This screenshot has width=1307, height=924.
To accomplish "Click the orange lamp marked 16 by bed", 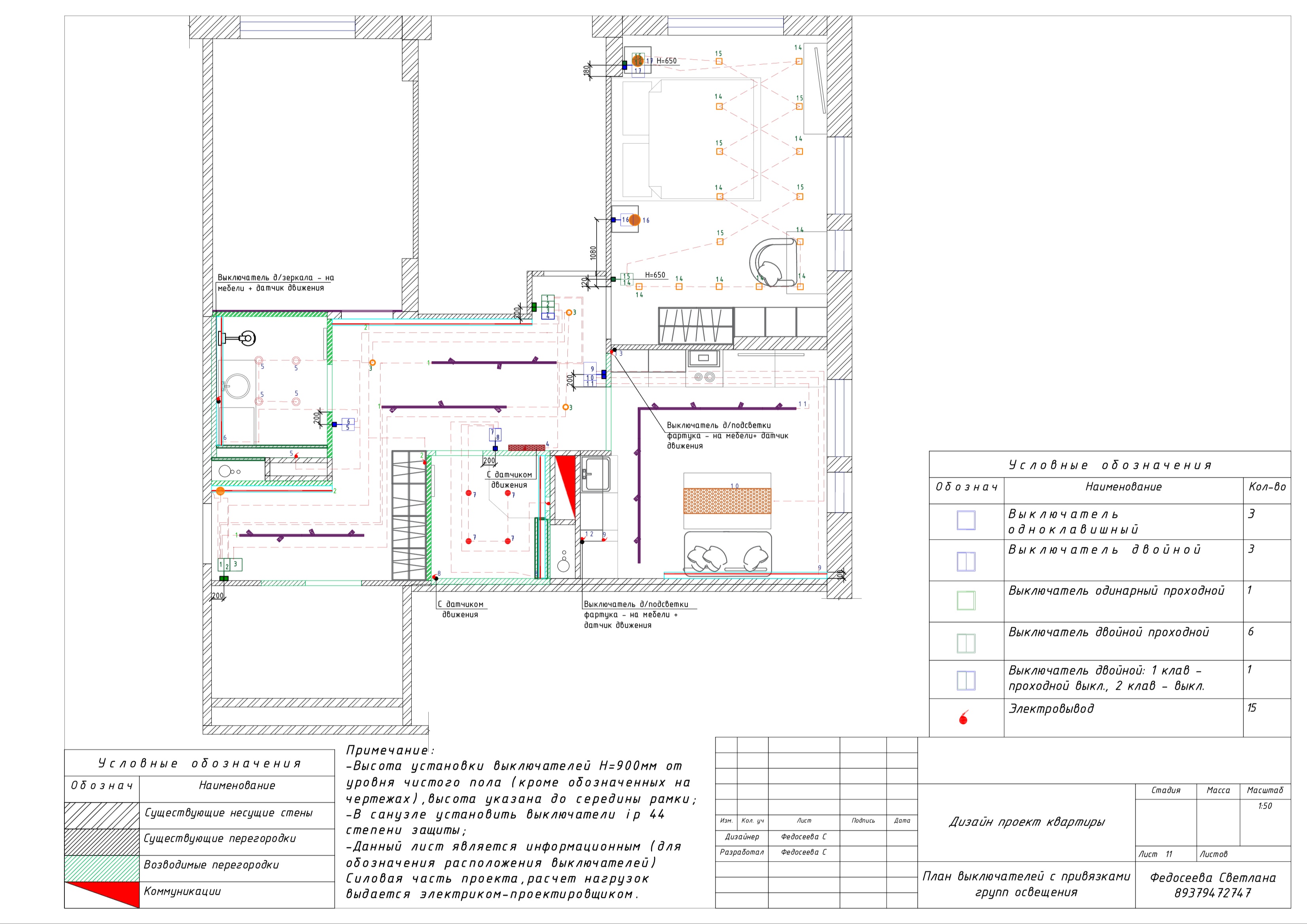I will (635, 220).
